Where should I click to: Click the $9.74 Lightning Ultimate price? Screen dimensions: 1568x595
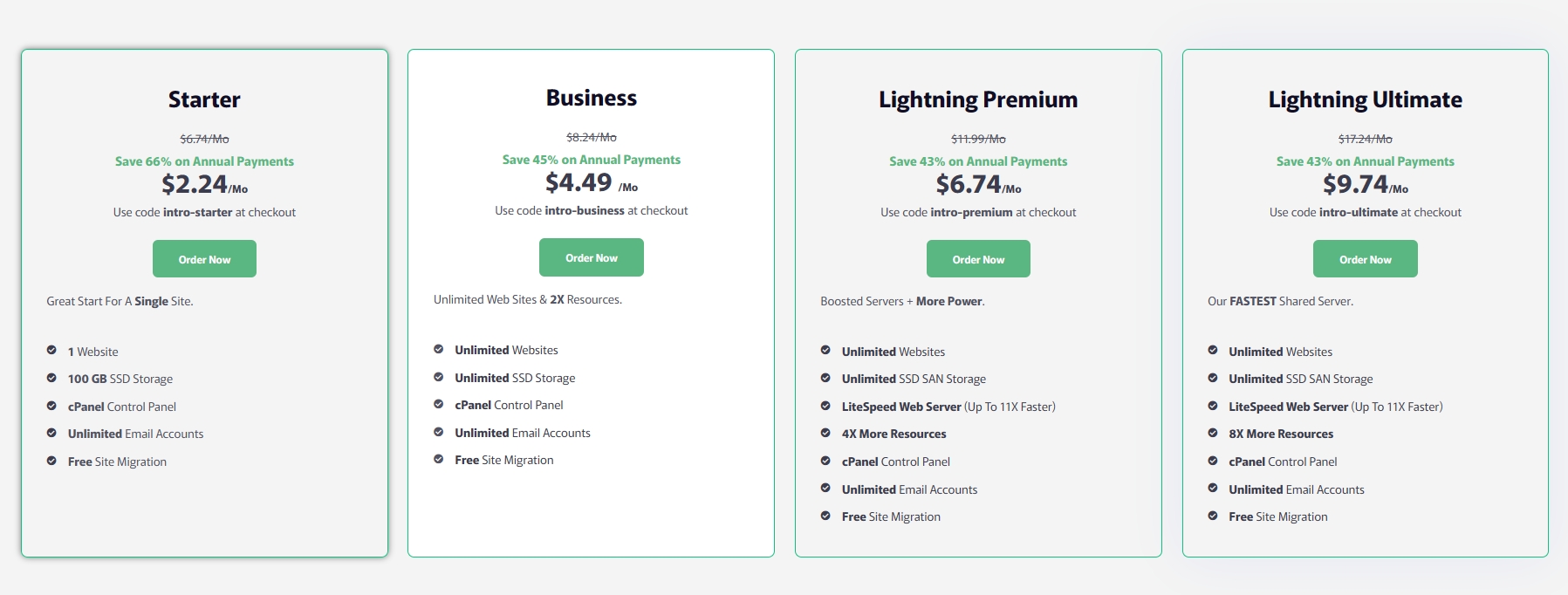[1355, 184]
